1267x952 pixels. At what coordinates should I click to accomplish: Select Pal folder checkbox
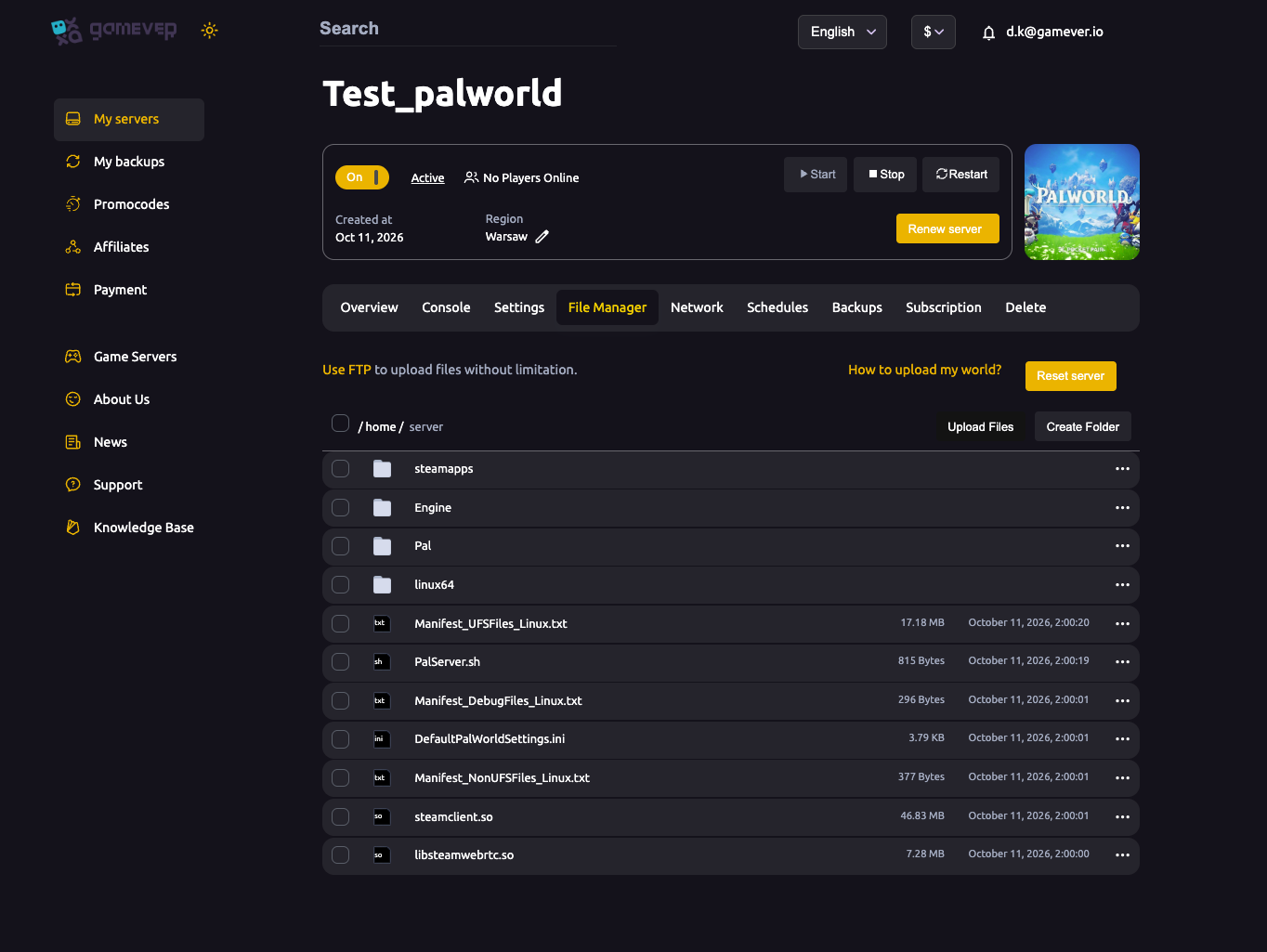(341, 546)
